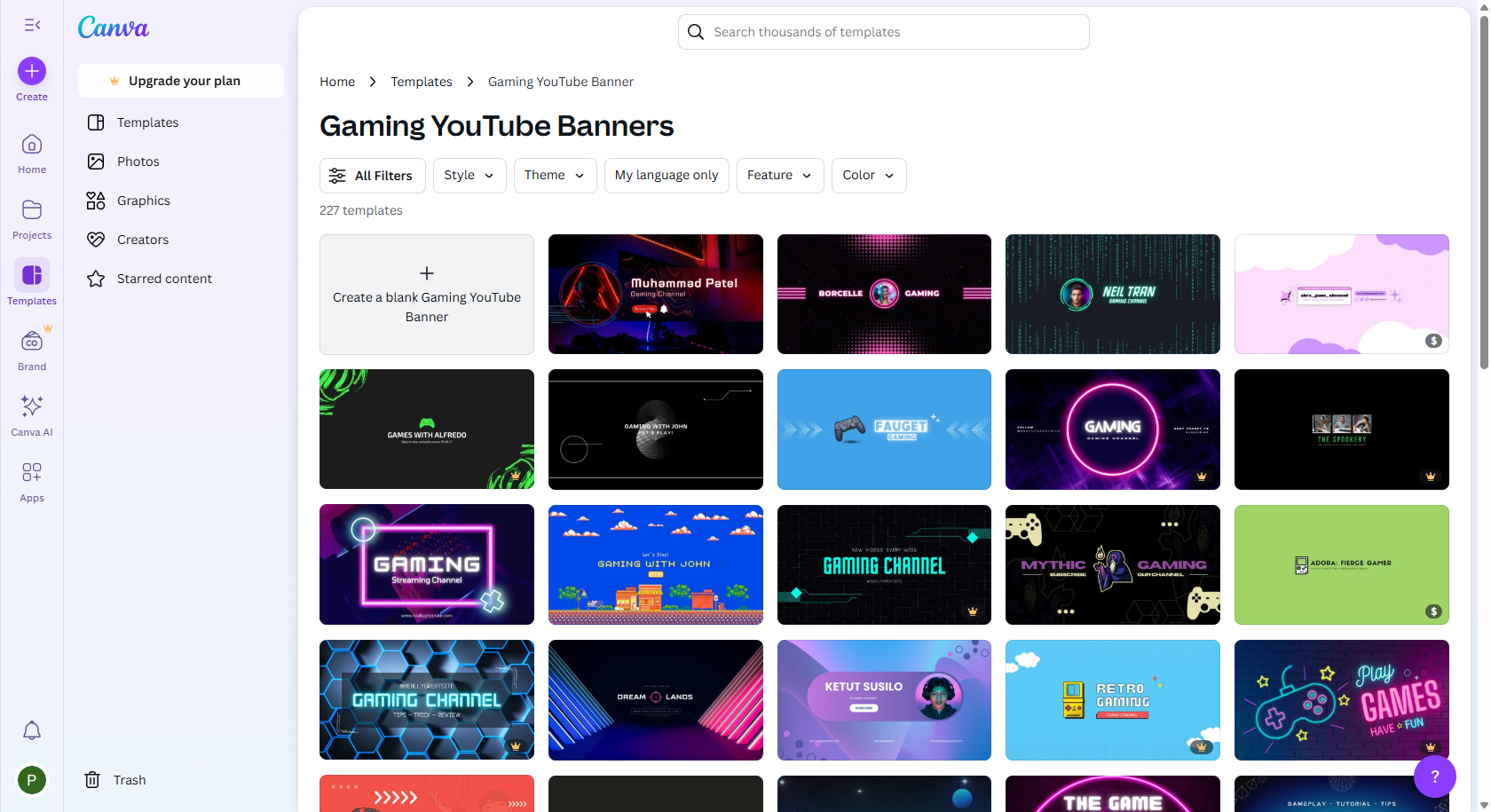Click dollar badge on Adora Fierce Gamer template
The image size is (1491, 812).
pos(1433,611)
